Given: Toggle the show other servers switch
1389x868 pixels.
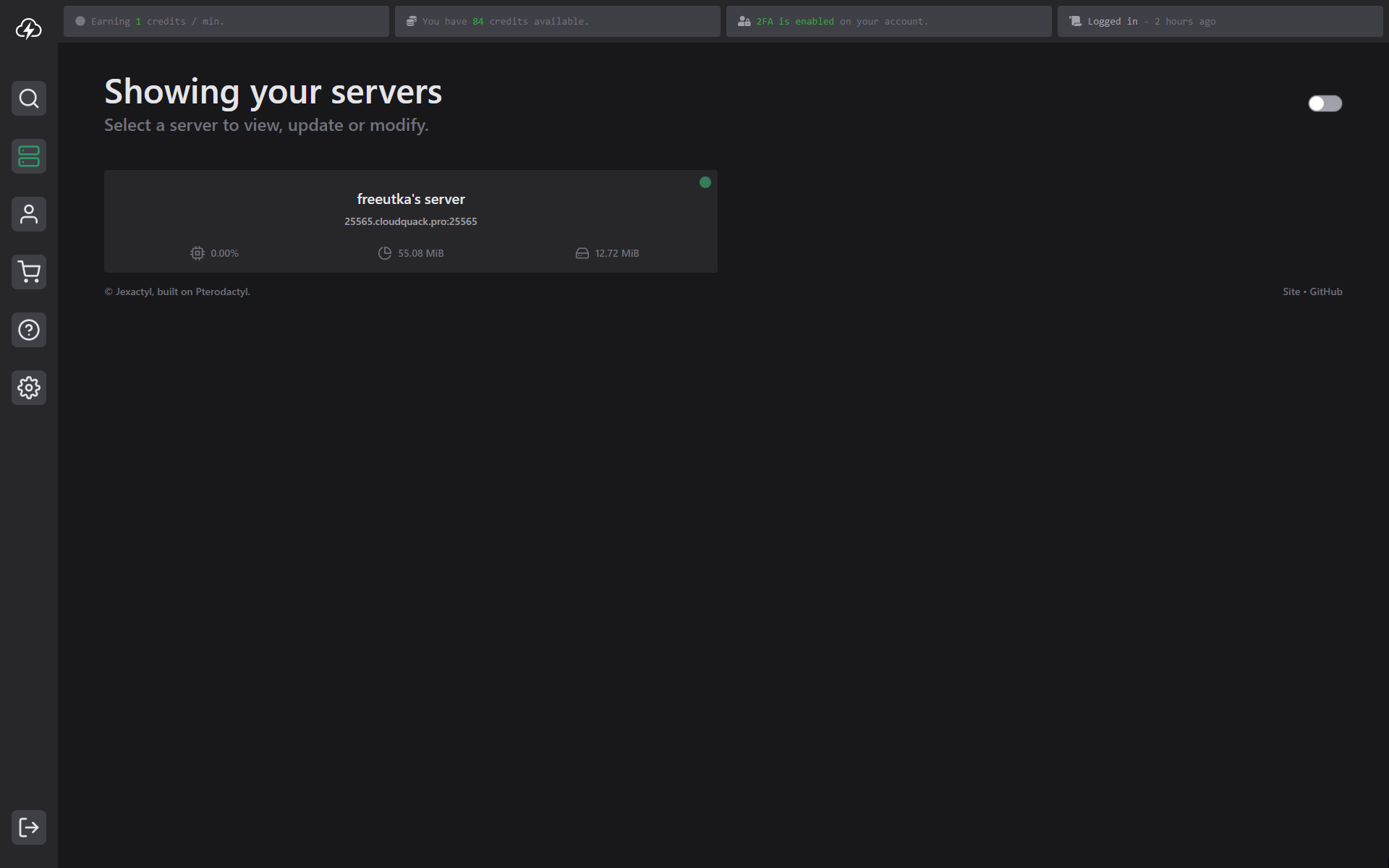Looking at the screenshot, I should 1325,103.
